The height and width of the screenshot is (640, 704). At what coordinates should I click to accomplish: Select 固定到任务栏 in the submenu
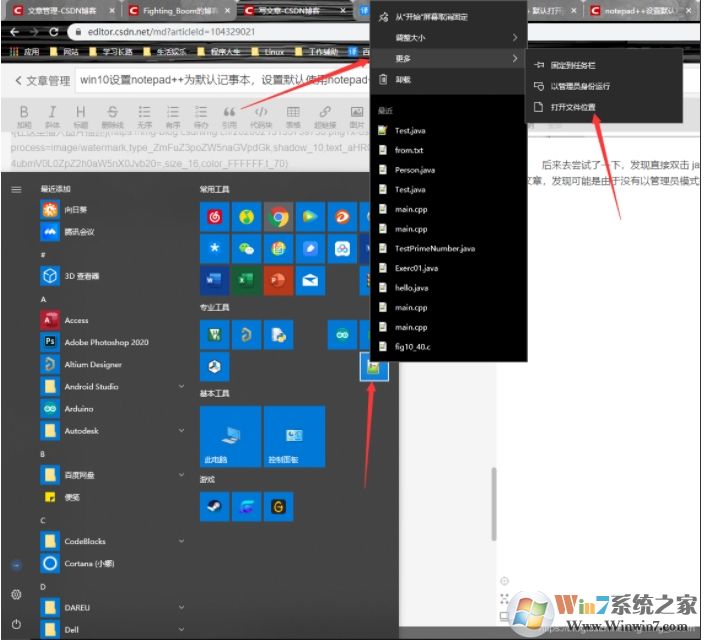pos(603,65)
